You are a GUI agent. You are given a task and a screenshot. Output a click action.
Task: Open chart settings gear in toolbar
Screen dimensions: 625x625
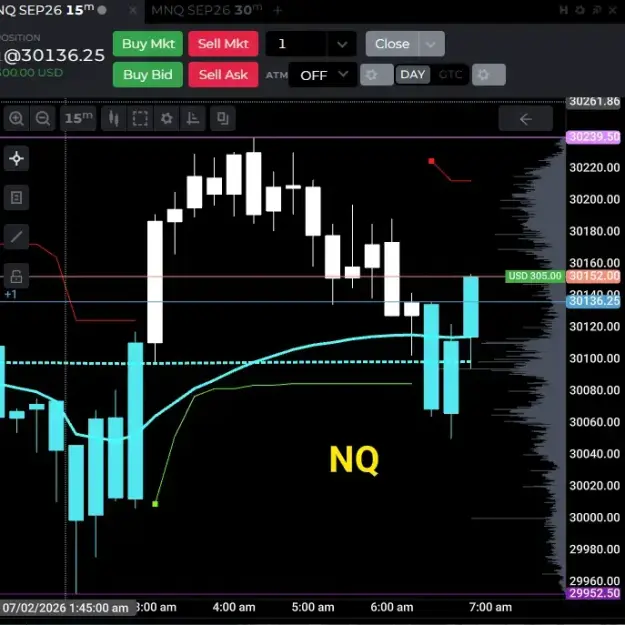[167, 118]
